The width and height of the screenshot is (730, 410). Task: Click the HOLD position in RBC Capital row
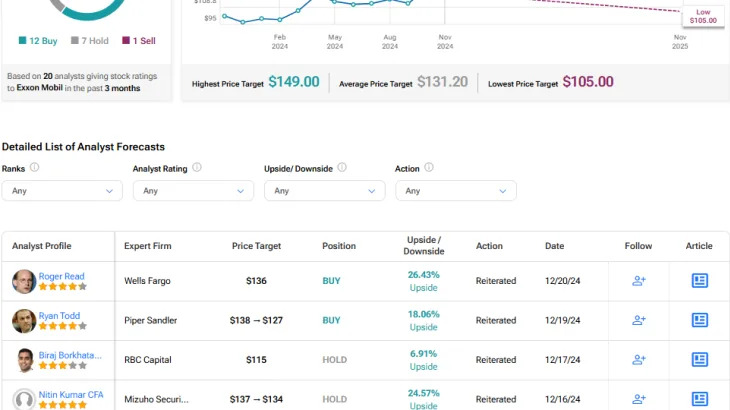pyautogui.click(x=334, y=360)
